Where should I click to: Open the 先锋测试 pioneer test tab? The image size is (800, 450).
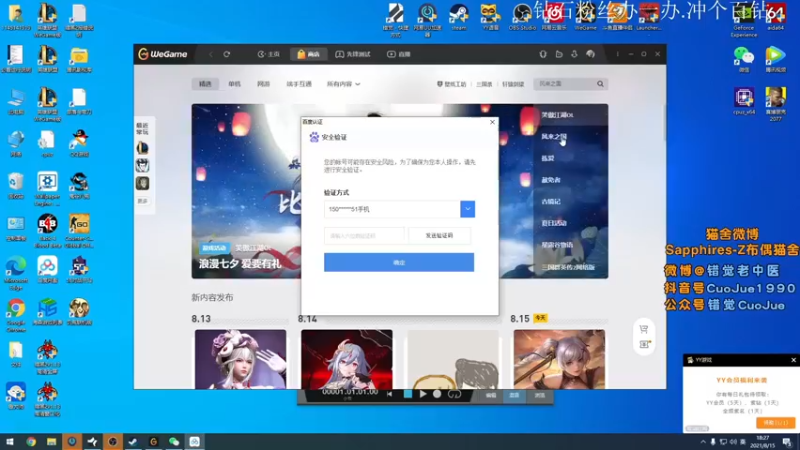(x=353, y=54)
